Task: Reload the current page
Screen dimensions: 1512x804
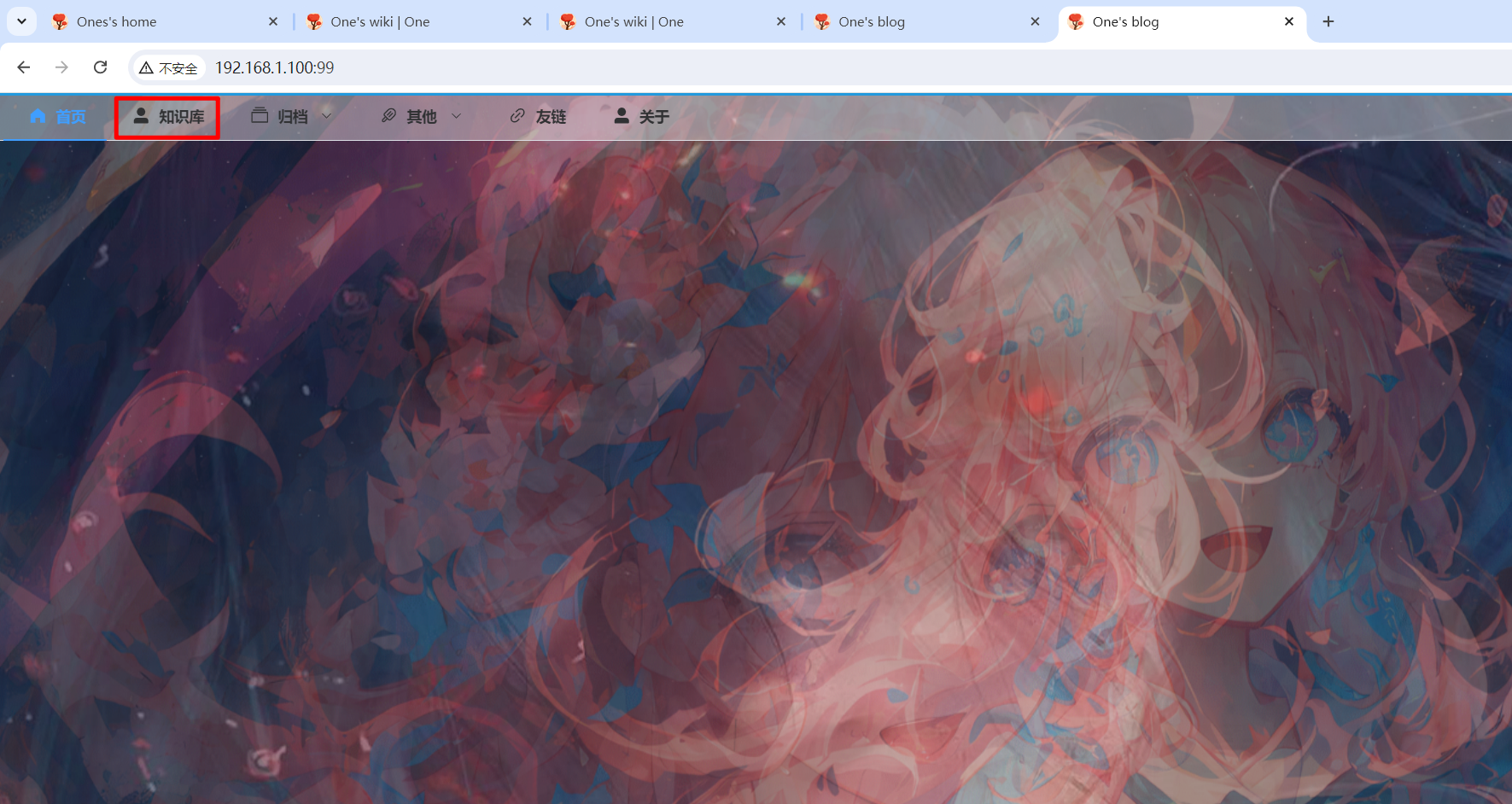Action: pos(100,67)
